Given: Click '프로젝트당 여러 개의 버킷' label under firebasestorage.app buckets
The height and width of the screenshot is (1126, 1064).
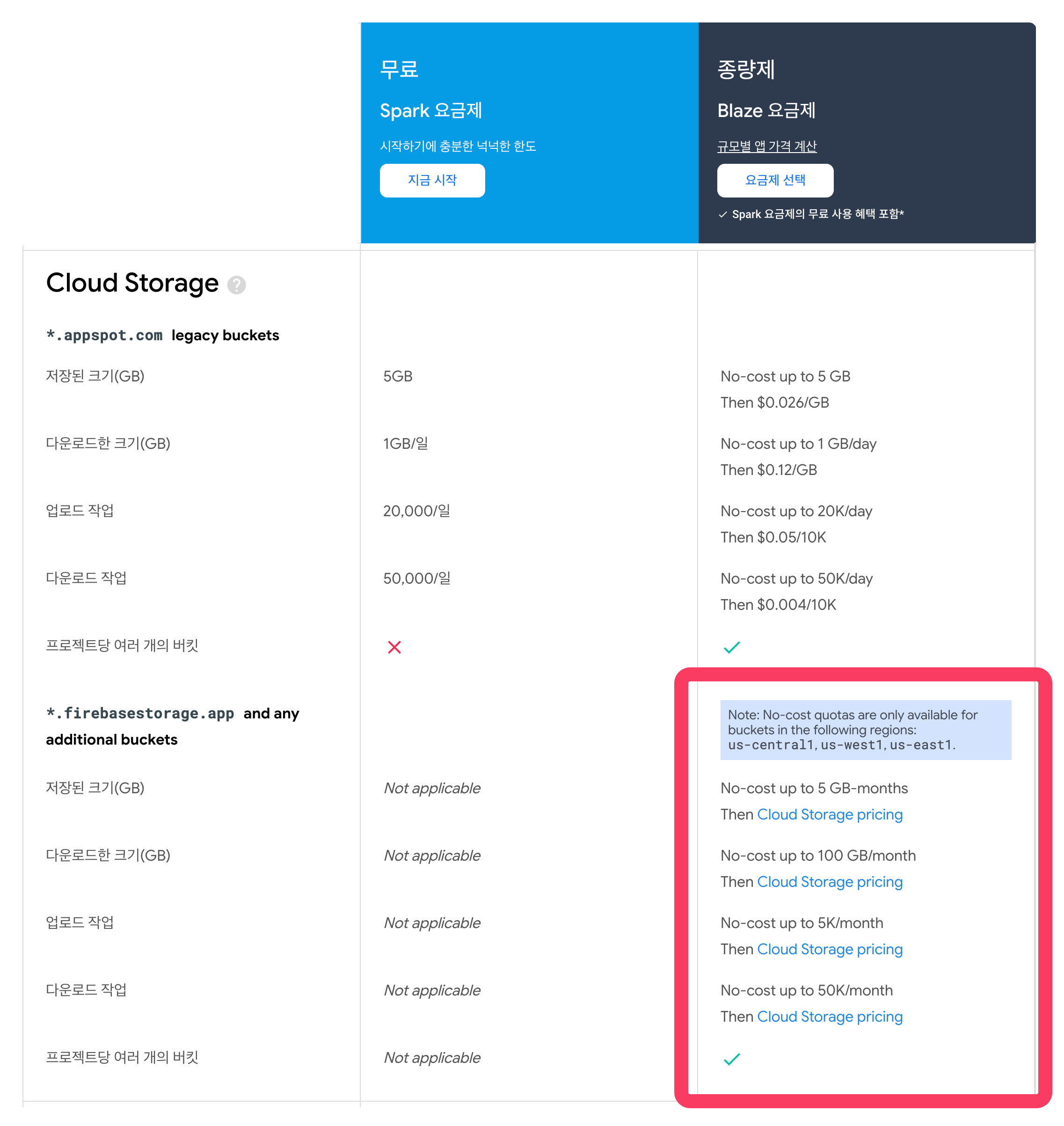Looking at the screenshot, I should click(x=122, y=1057).
